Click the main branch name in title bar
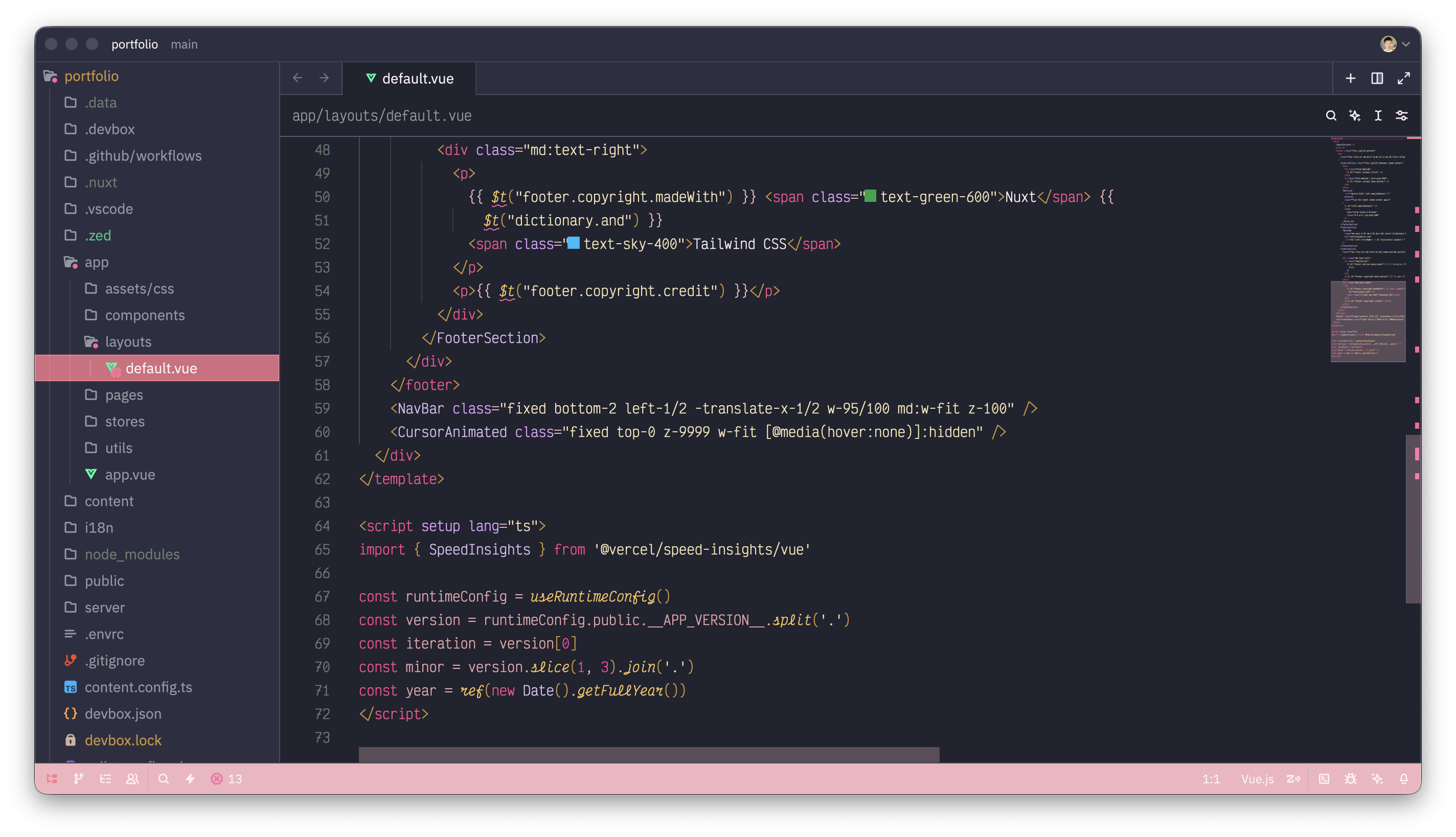1456x837 pixels. pos(184,44)
